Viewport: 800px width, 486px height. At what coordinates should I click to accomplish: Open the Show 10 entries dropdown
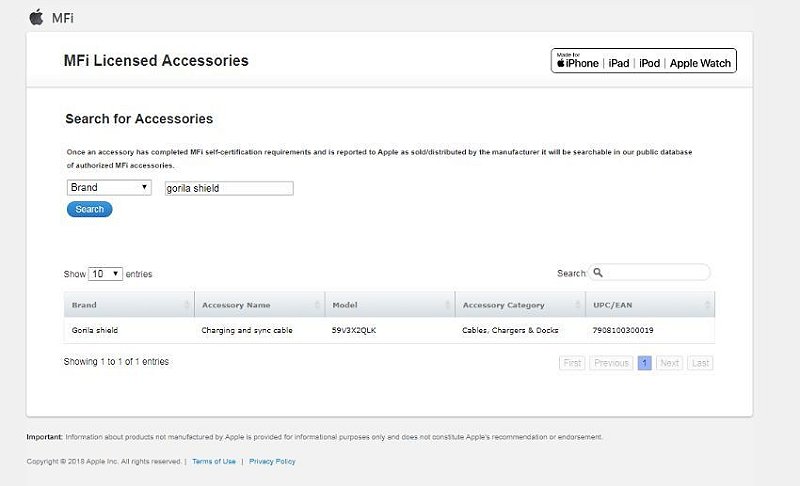tap(105, 274)
